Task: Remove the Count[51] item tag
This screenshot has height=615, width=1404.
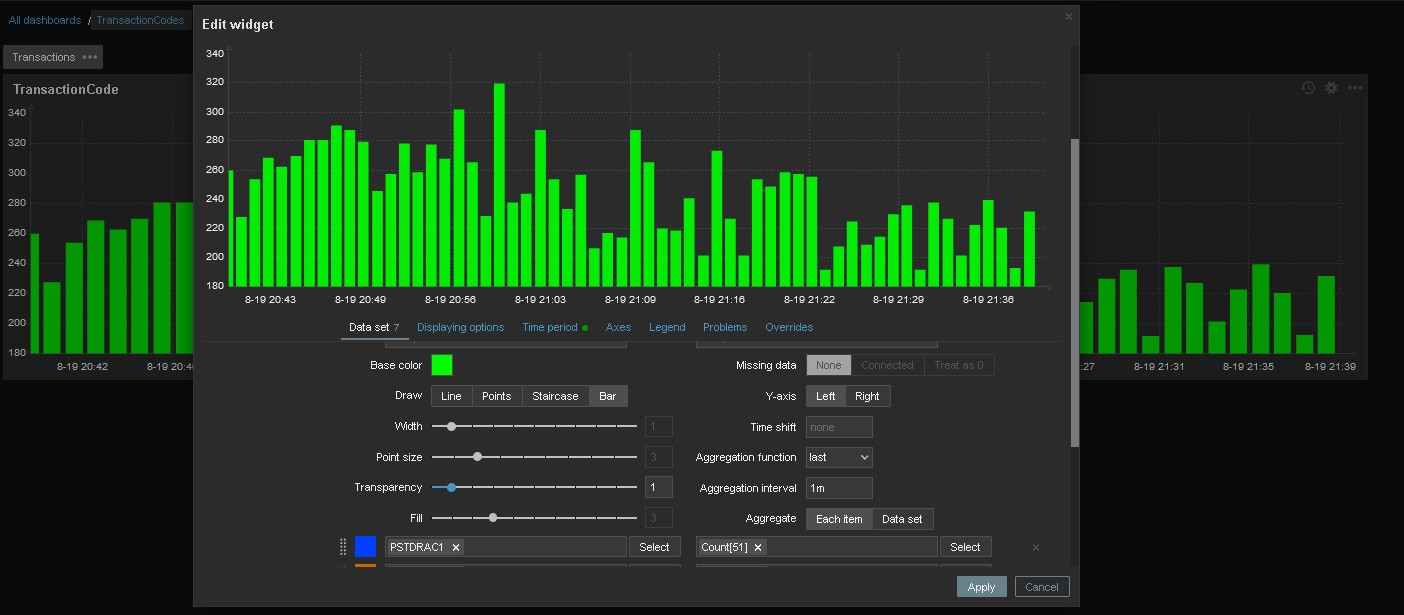Action: [x=758, y=547]
